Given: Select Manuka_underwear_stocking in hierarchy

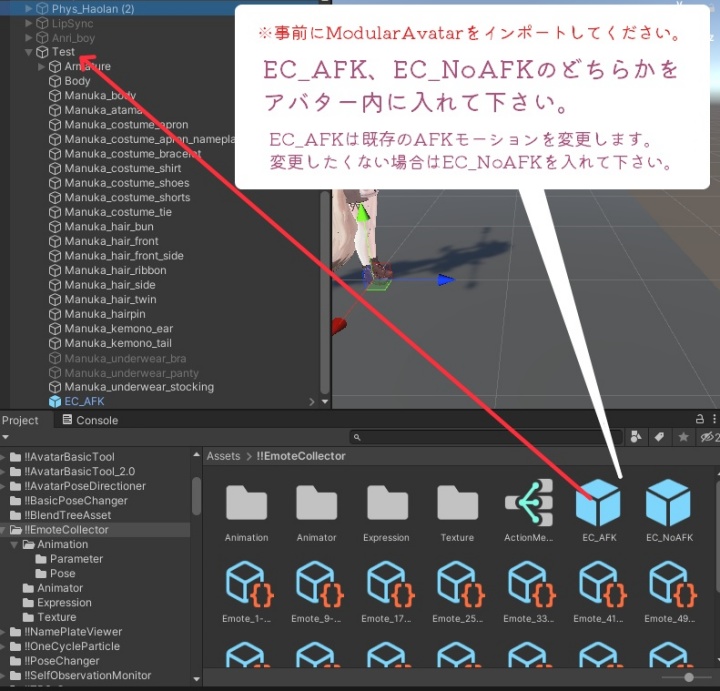Looking at the screenshot, I should [x=139, y=387].
